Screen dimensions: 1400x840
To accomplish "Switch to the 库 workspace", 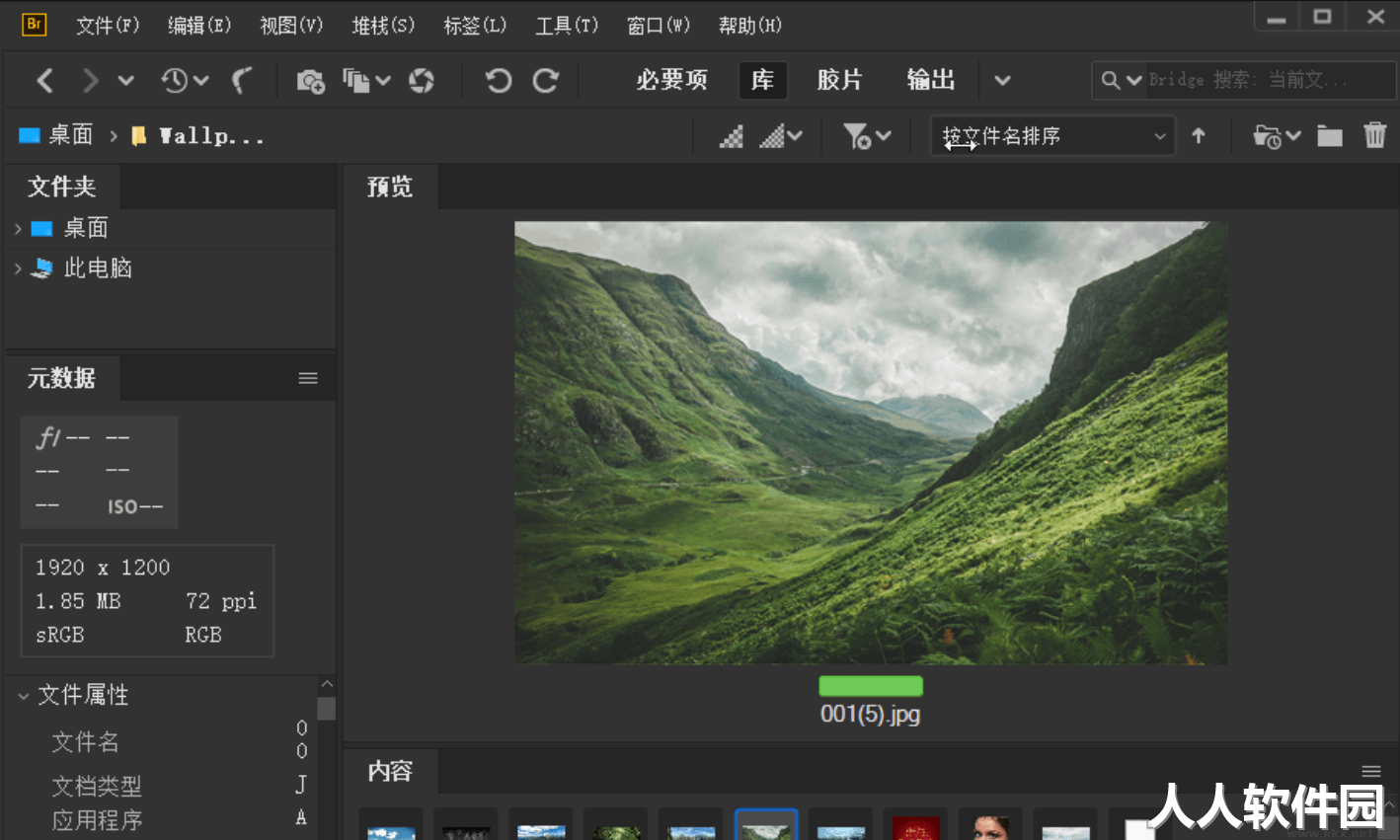I will click(x=762, y=80).
